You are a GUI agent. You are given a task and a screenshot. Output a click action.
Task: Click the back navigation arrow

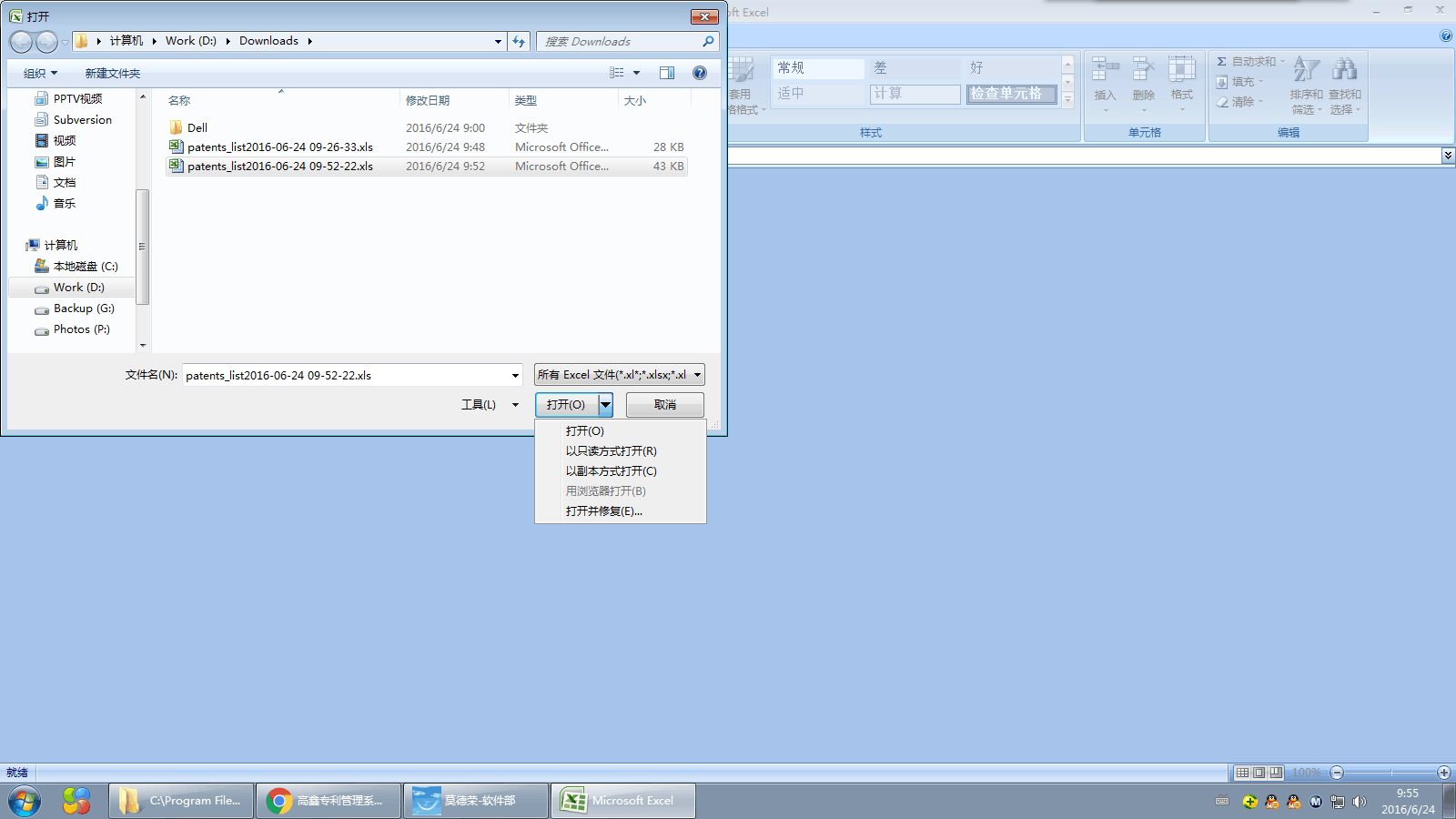coord(21,42)
